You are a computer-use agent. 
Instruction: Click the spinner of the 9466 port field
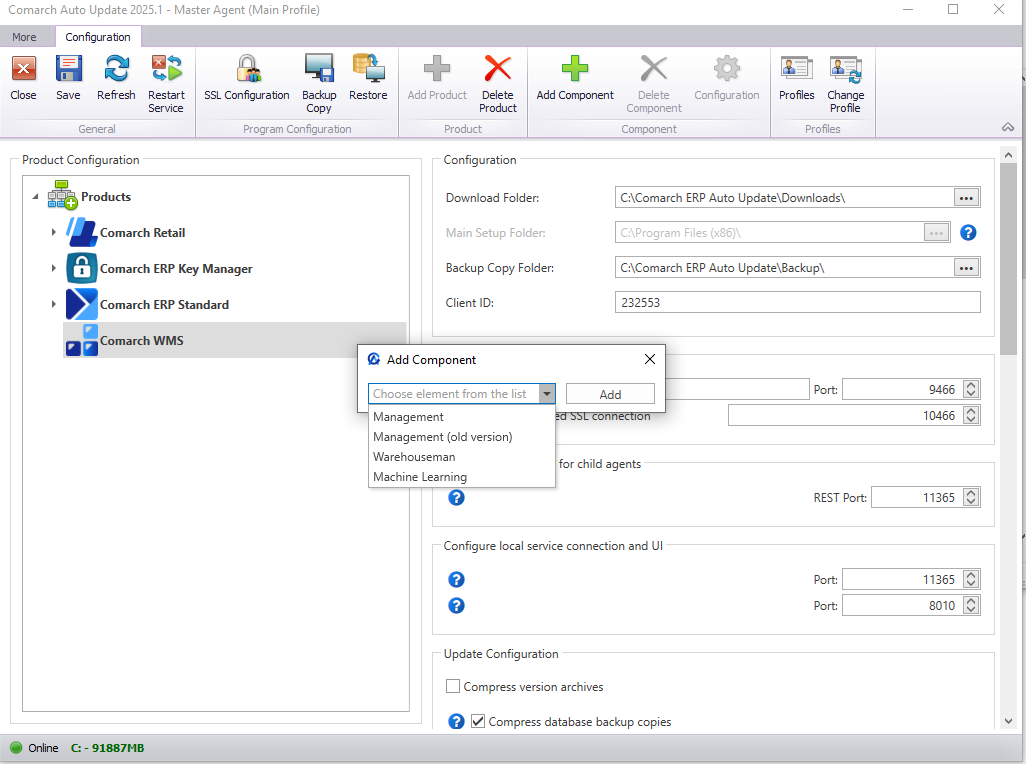[971, 390]
